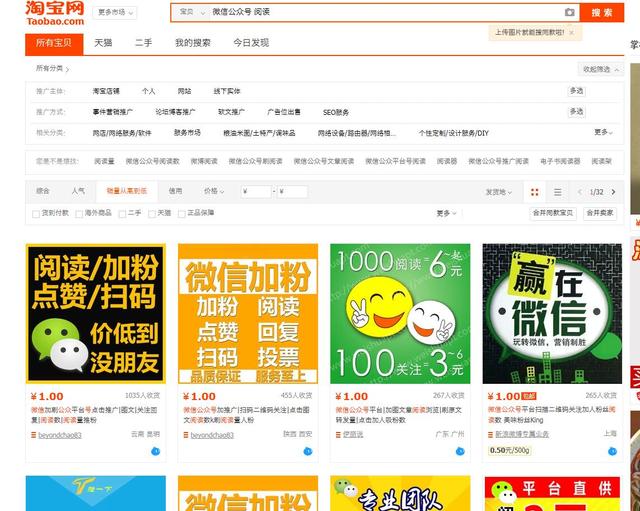Filter by 淘宝店铺
This screenshot has height=511, width=640.
coord(106,91)
